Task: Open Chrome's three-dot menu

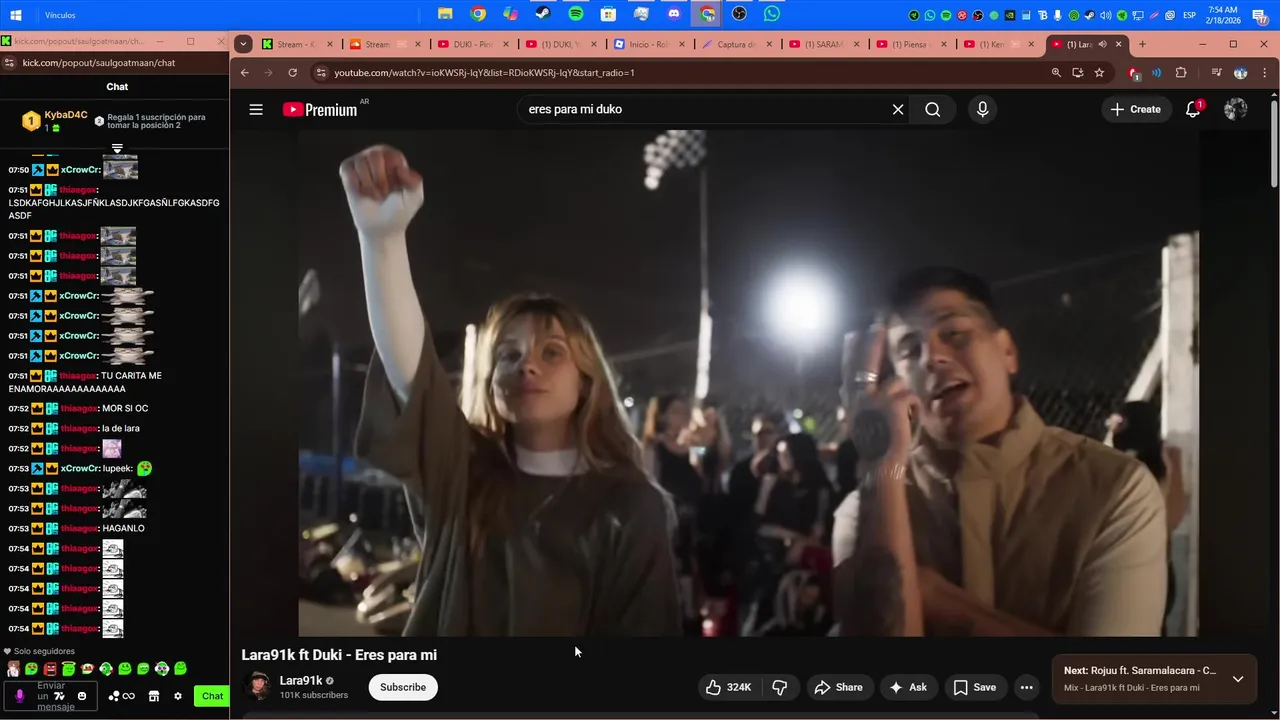Action: click(x=1266, y=72)
